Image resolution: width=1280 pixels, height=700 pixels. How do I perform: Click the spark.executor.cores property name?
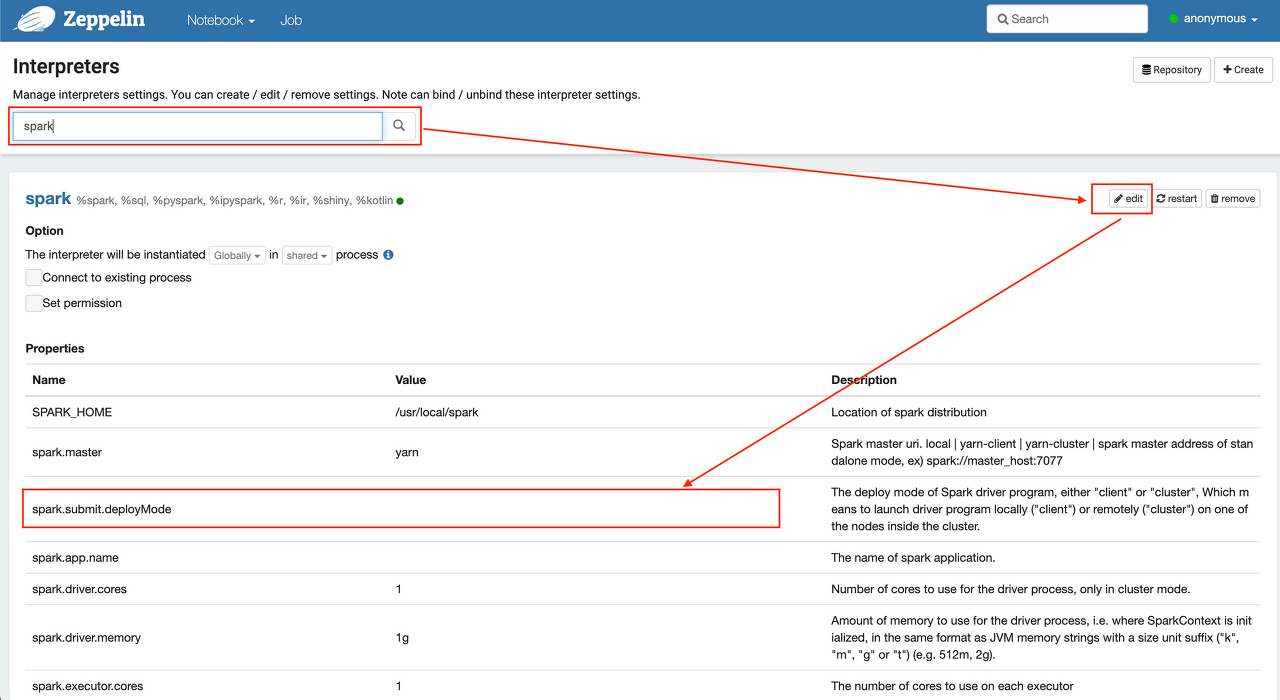(x=88, y=686)
